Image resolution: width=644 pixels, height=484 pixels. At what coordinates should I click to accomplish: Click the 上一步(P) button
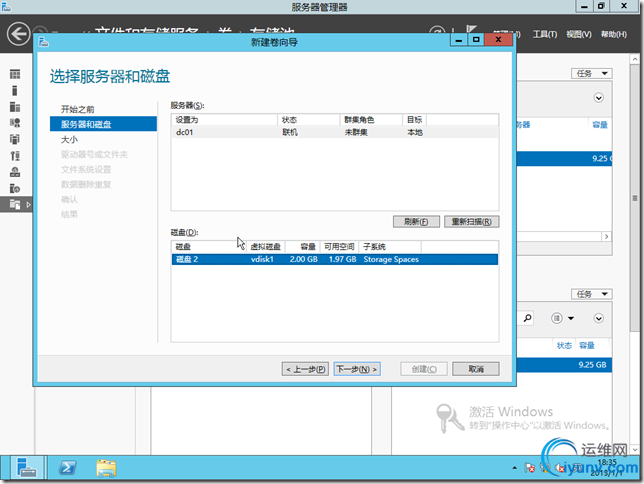pos(305,369)
